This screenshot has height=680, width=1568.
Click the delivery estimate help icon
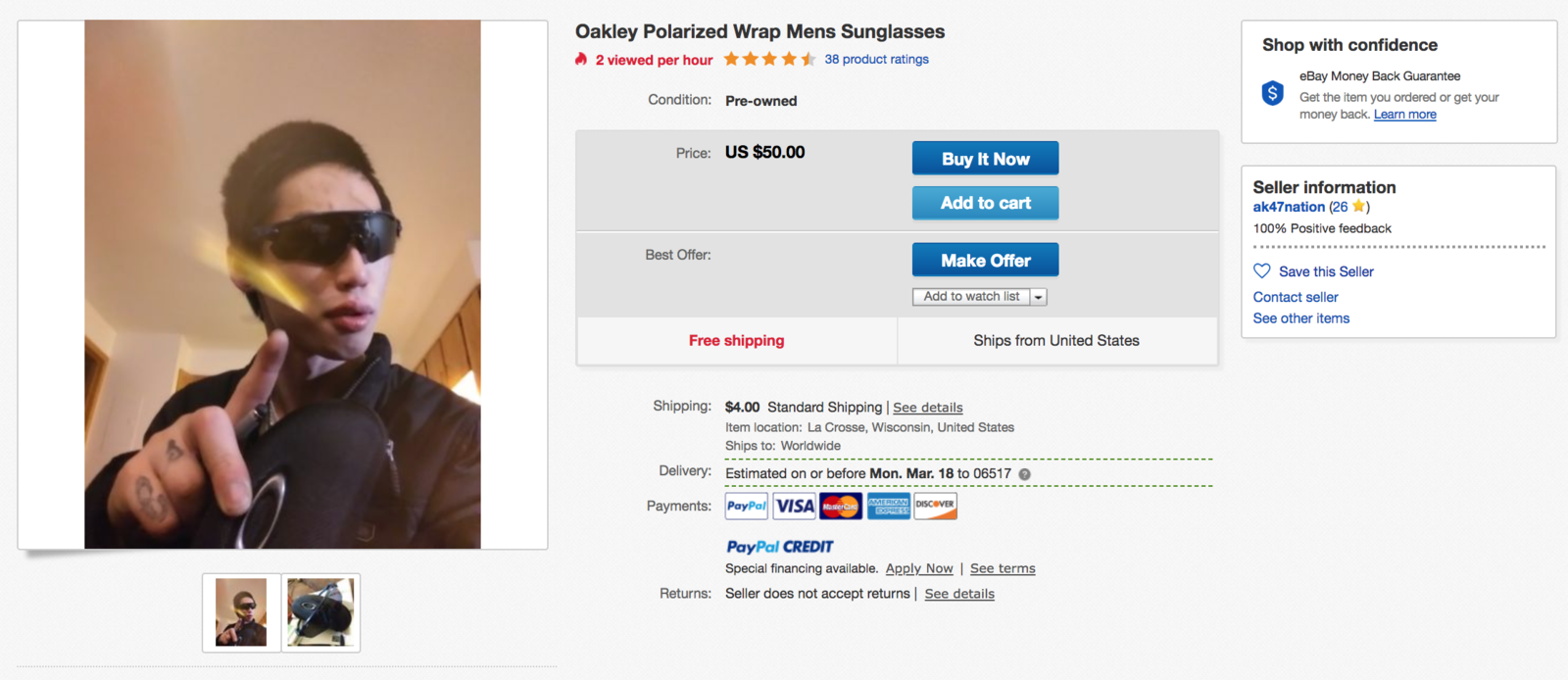coord(1024,474)
